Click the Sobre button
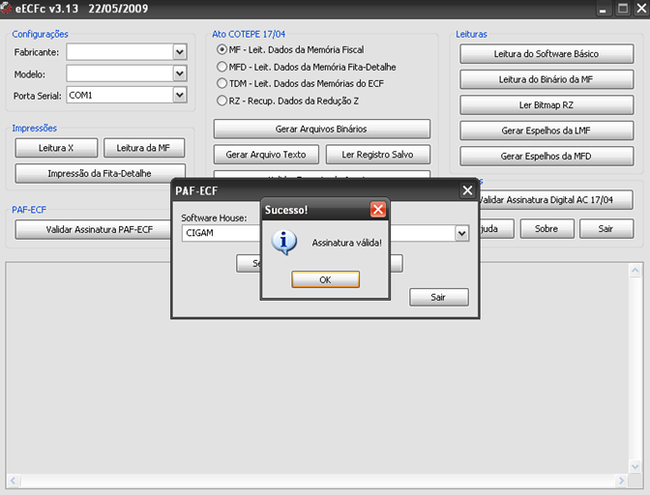Screen dimensions: 650x495 [x=547, y=229]
